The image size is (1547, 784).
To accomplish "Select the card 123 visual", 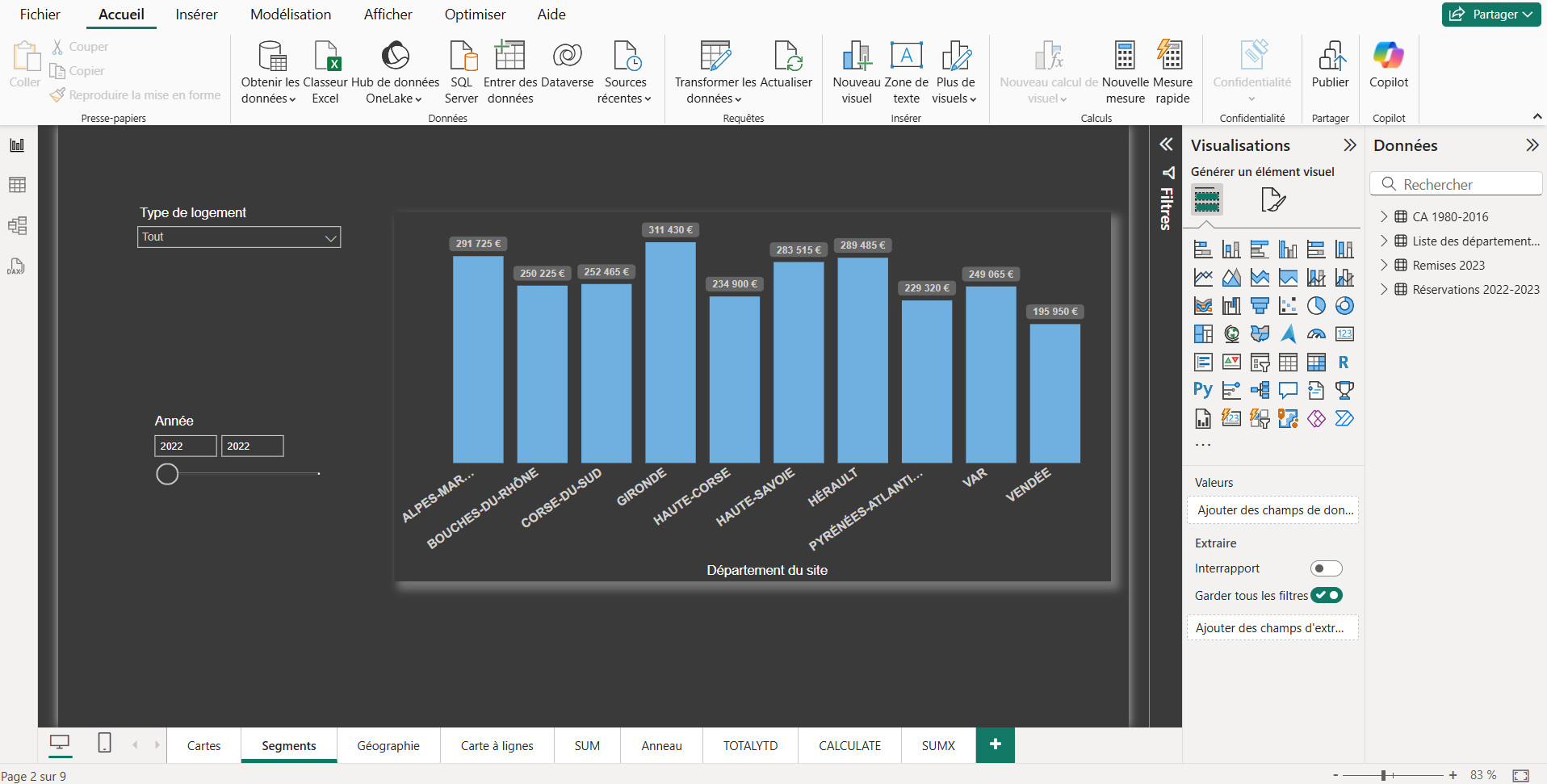I will tap(1344, 334).
